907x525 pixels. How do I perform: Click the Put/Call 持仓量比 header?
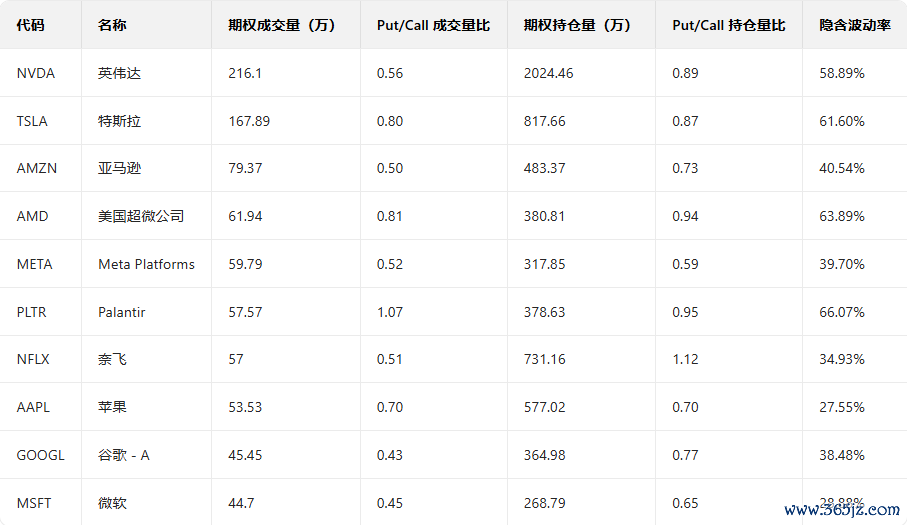(728, 25)
